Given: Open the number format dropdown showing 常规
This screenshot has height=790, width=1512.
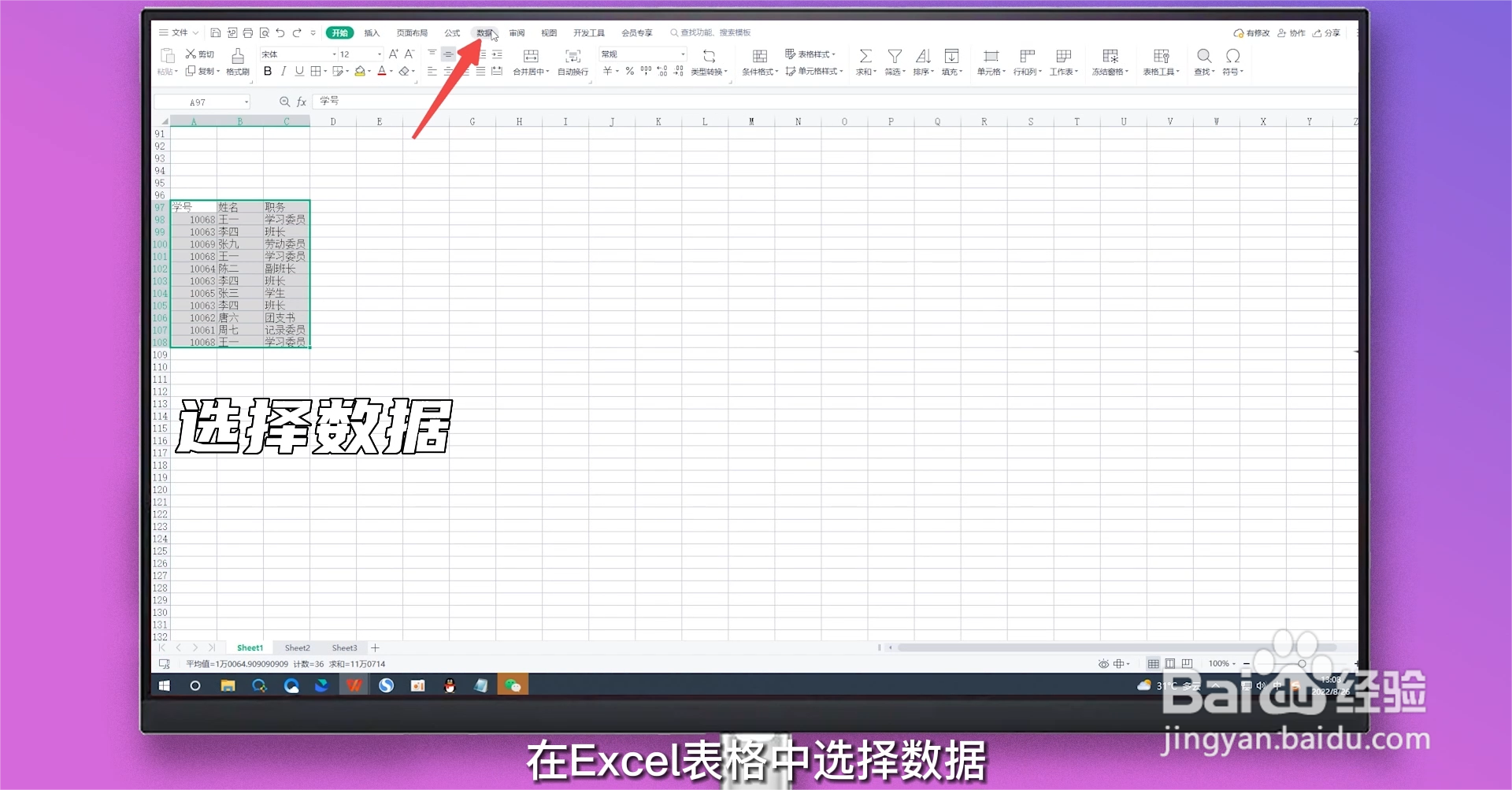Looking at the screenshot, I should pyautogui.click(x=683, y=54).
